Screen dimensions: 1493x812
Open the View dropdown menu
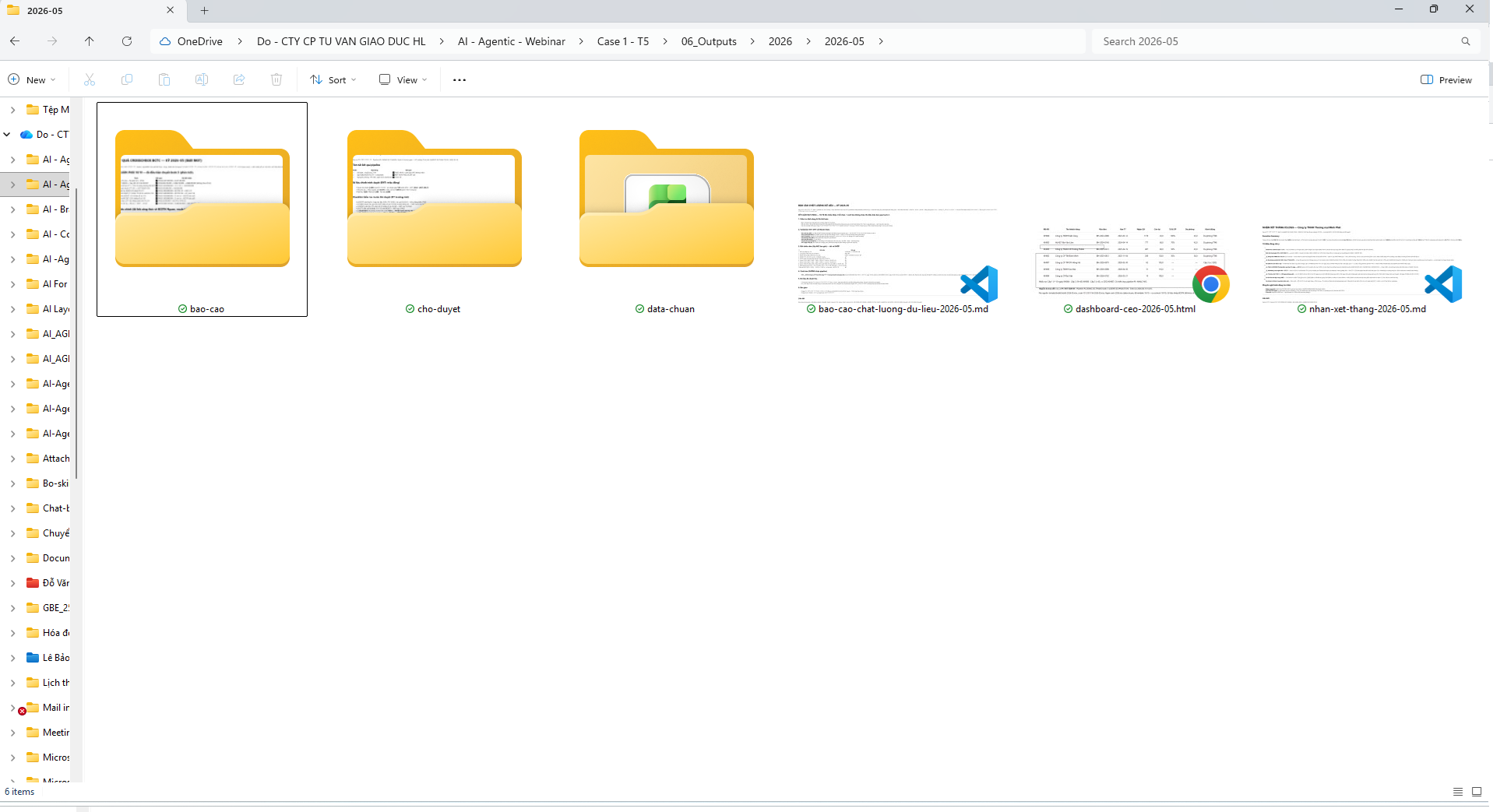(403, 79)
